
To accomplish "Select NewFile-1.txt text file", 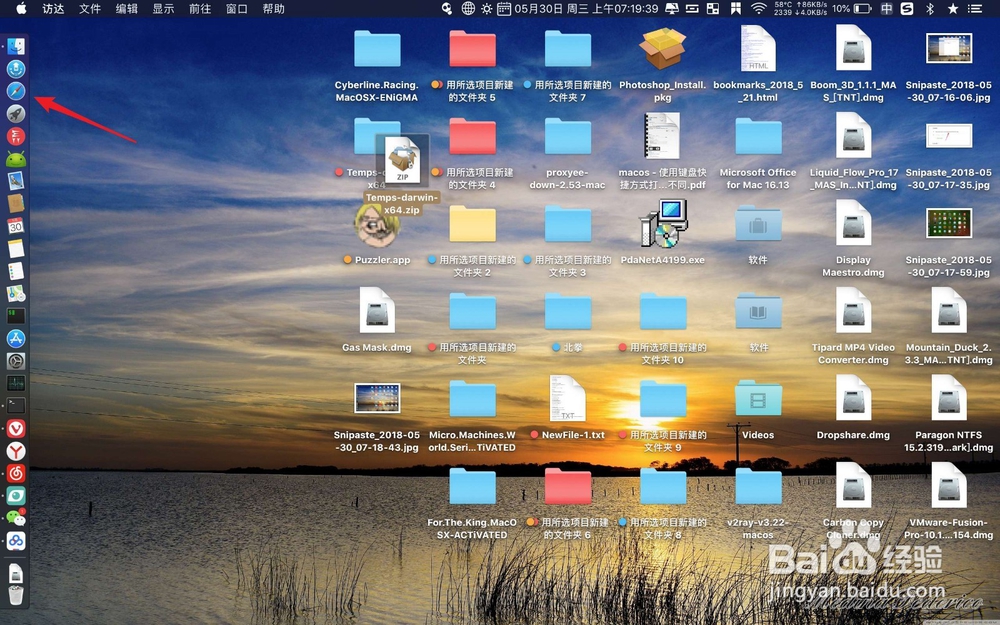I will [568, 398].
